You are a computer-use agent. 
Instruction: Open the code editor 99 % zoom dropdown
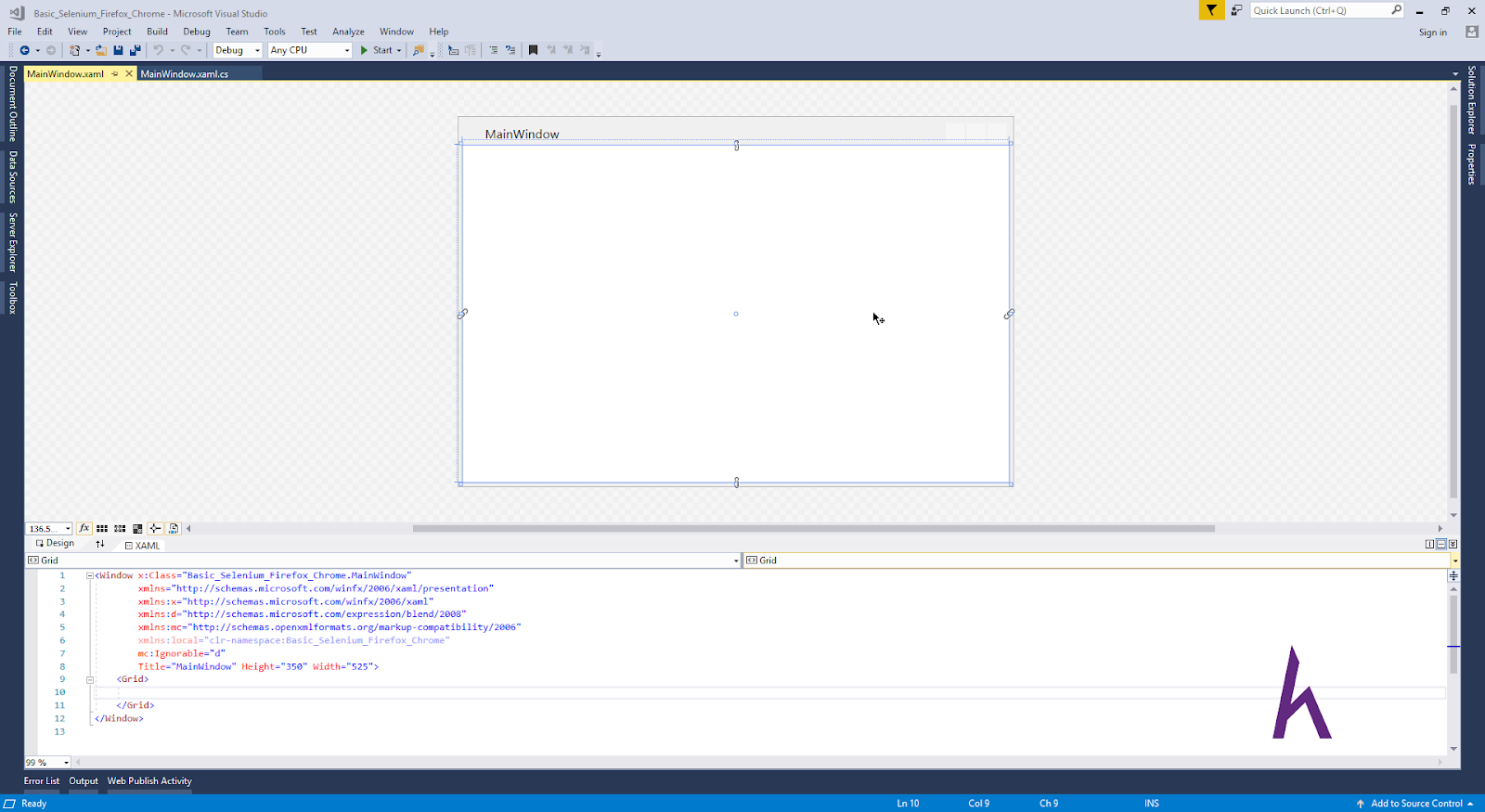pyautogui.click(x=66, y=763)
